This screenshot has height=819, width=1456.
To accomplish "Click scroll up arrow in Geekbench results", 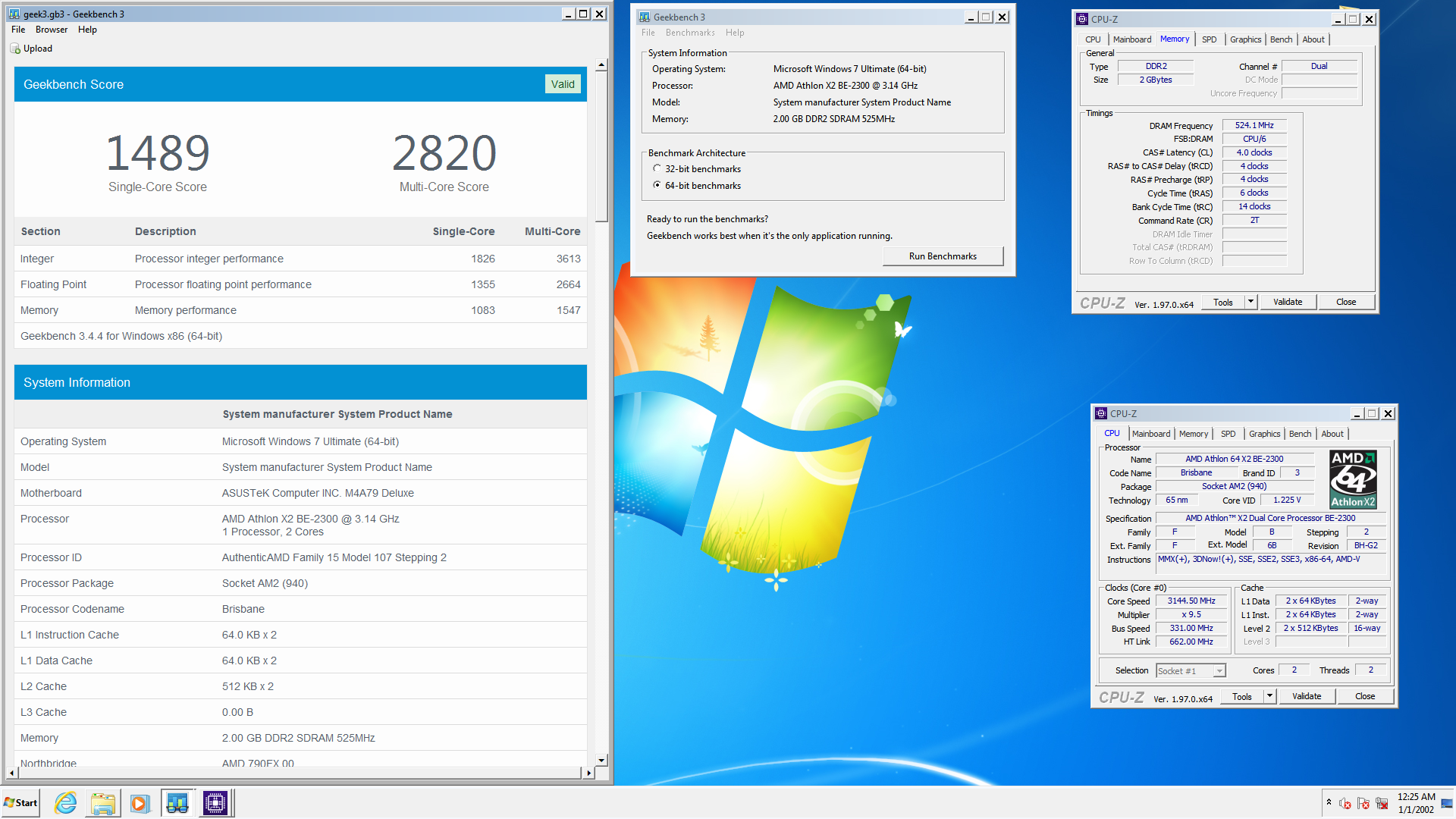I will click(601, 65).
